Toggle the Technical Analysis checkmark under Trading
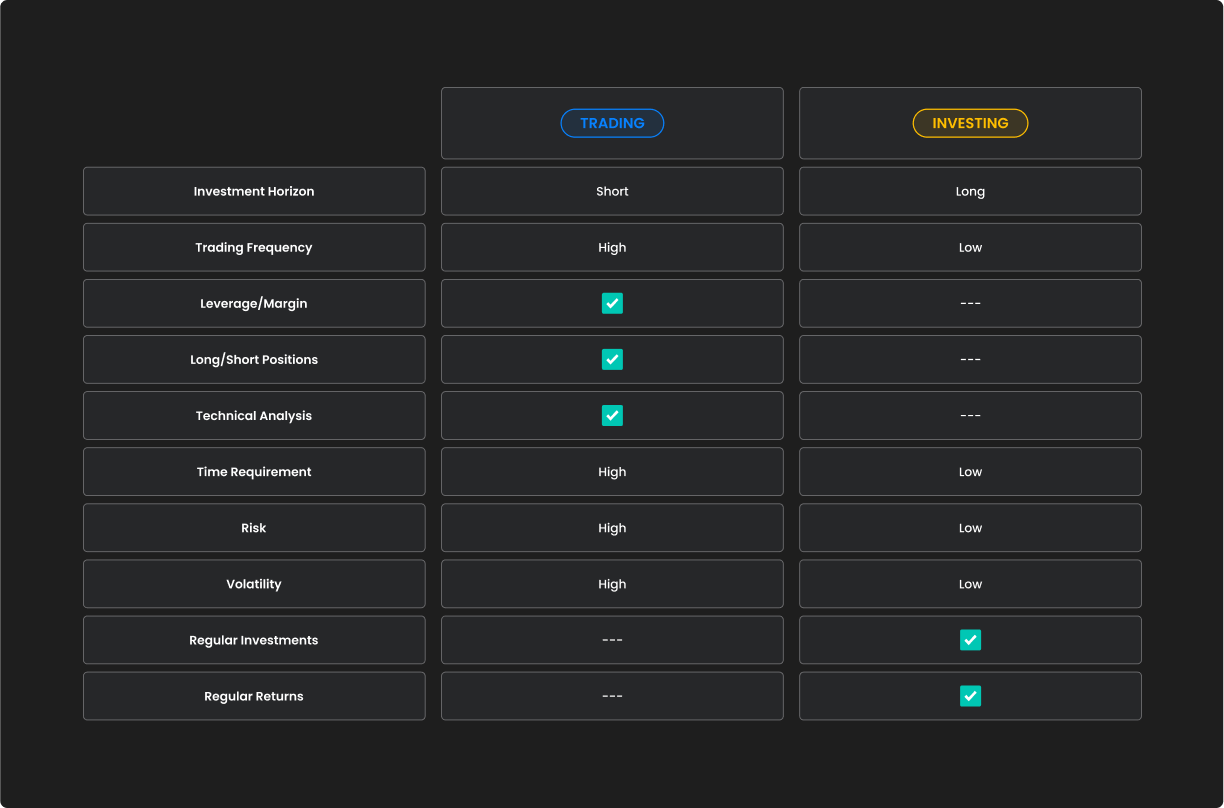This screenshot has width=1224, height=808. point(612,415)
